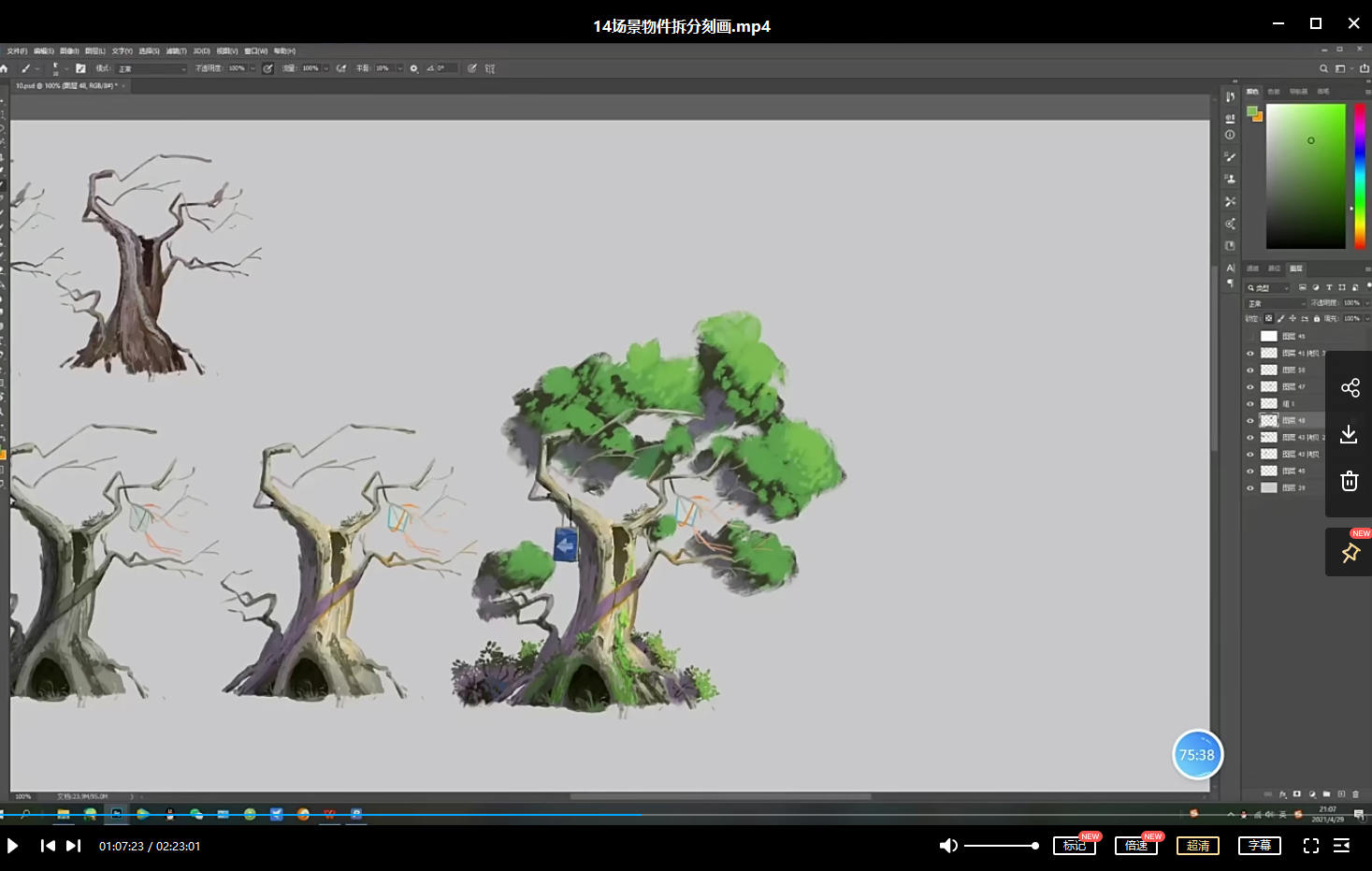This screenshot has height=871, width=1372.
Task: Open the 文件(F) menu
Action: 17,51
